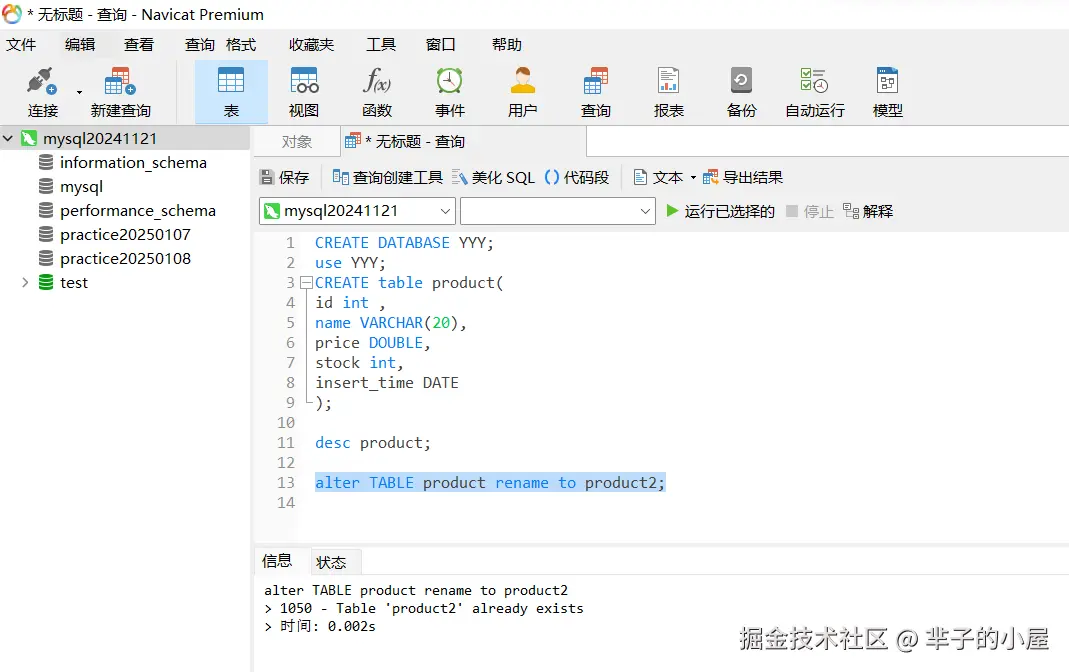This screenshot has width=1069, height=672.
Task: Switch to the 状态 result tab
Action: (331, 562)
